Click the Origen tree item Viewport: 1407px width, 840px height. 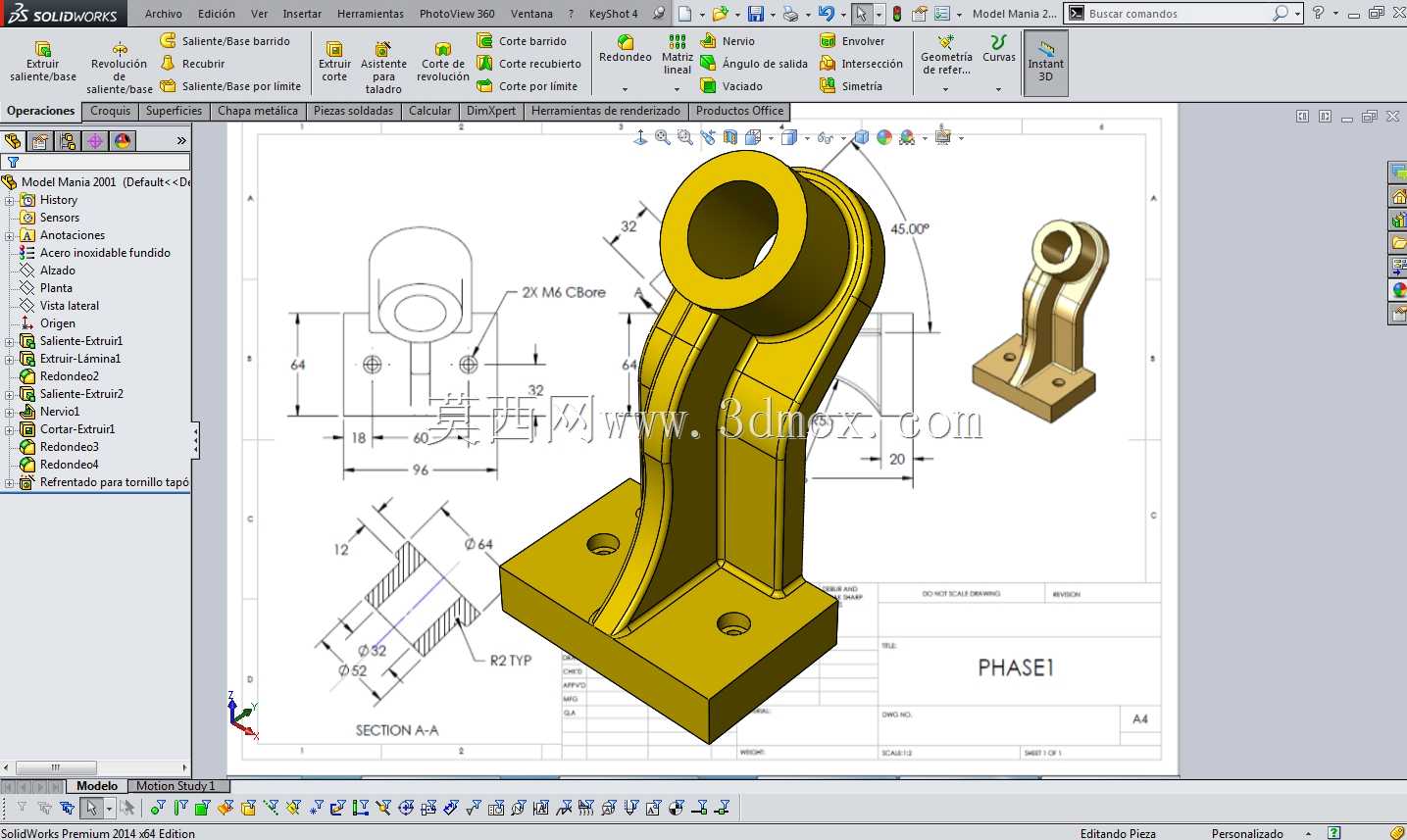48,323
